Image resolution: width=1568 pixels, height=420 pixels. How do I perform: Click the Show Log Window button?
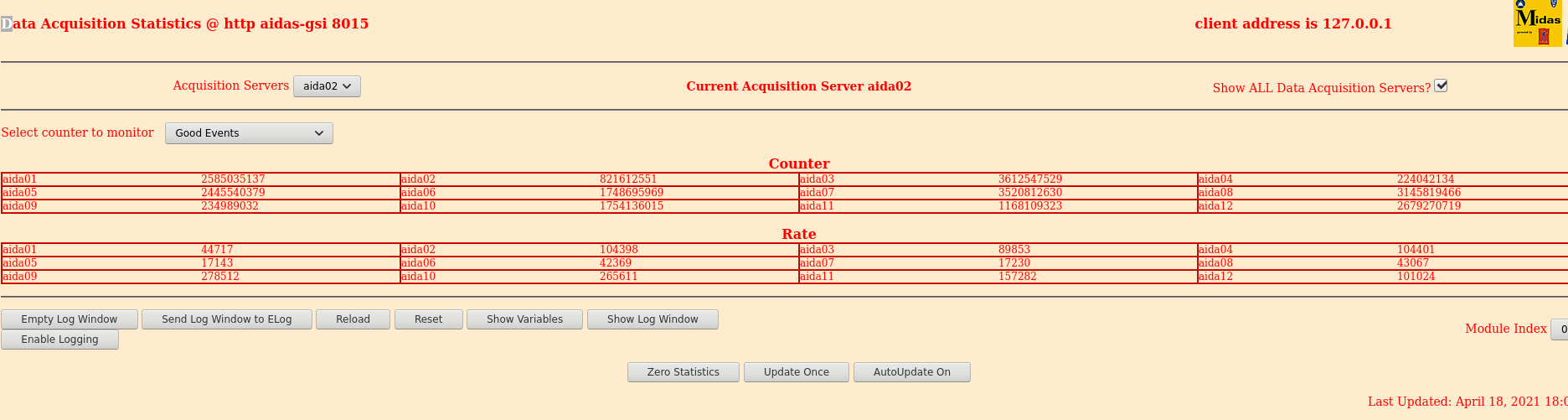click(x=652, y=319)
